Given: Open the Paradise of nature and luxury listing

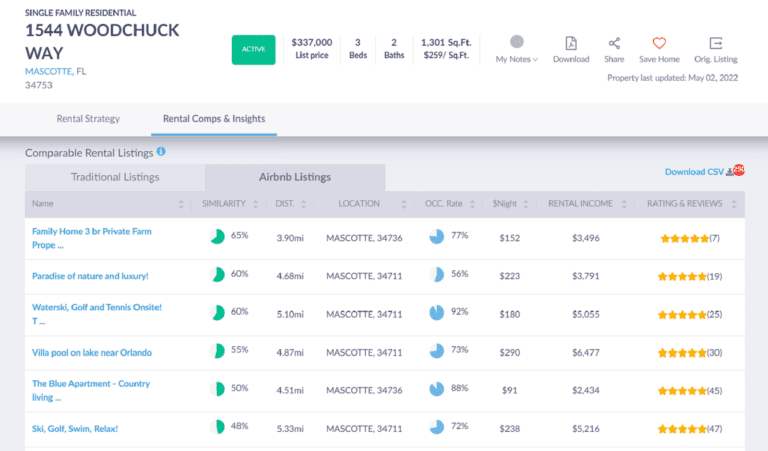Looking at the screenshot, I should (x=90, y=275).
